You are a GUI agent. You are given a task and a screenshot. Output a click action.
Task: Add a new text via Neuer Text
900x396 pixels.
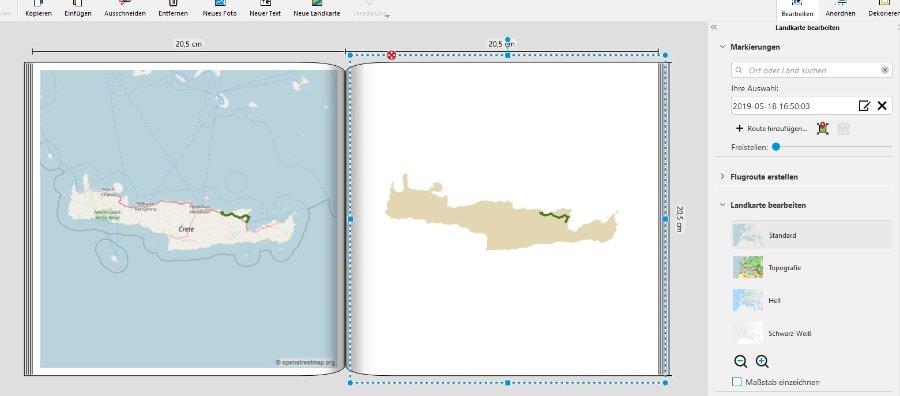click(265, 9)
